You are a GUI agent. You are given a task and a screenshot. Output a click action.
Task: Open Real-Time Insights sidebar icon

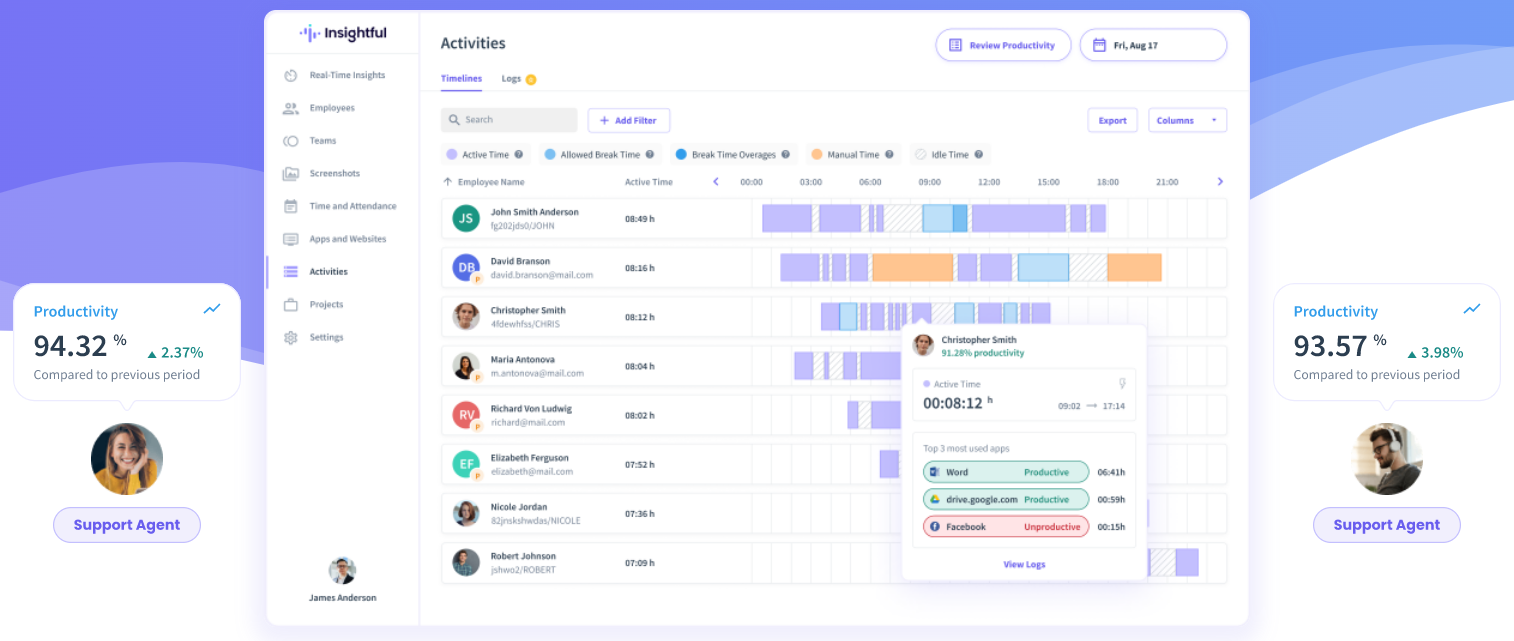coord(291,75)
